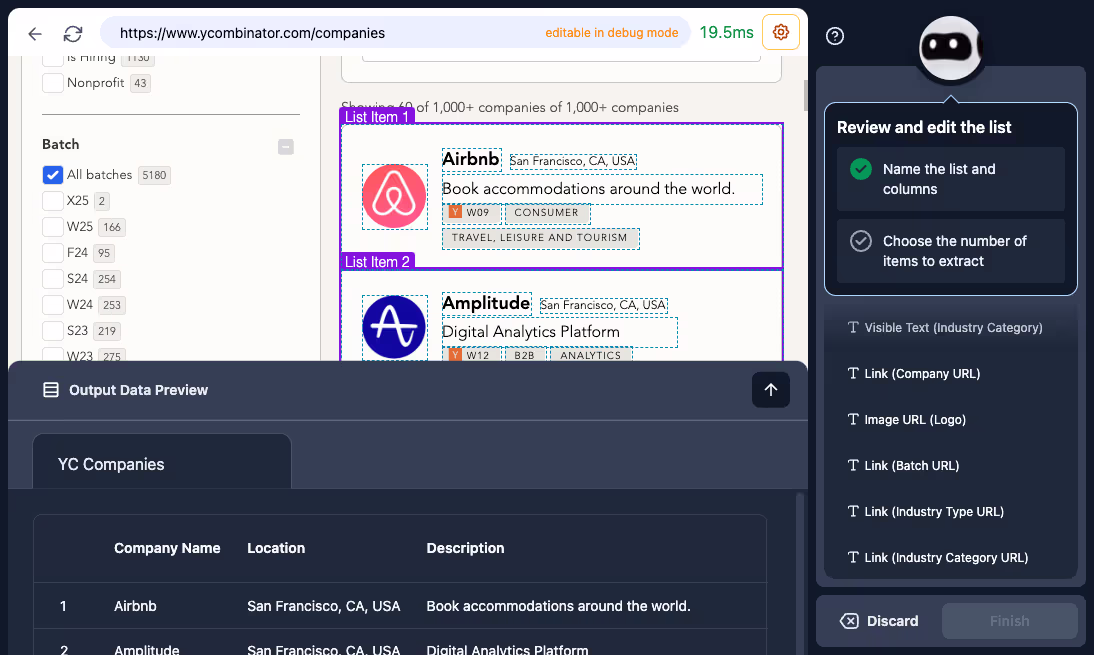Click the orange Y badge on Airbnb's listing
This screenshot has width=1094, height=655.
[457, 212]
